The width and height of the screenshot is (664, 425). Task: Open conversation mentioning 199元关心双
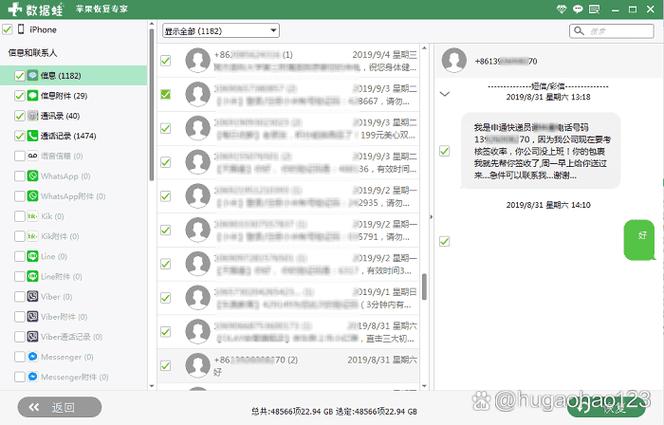[288, 128]
